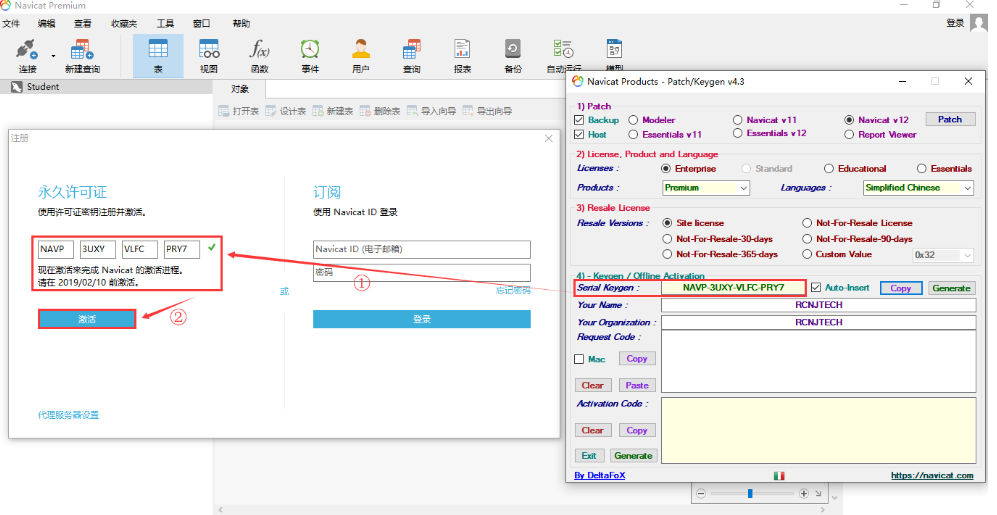Select the Essentials v12 radio button
Image resolution: width=997 pixels, height=515 pixels.
pyautogui.click(x=738, y=134)
